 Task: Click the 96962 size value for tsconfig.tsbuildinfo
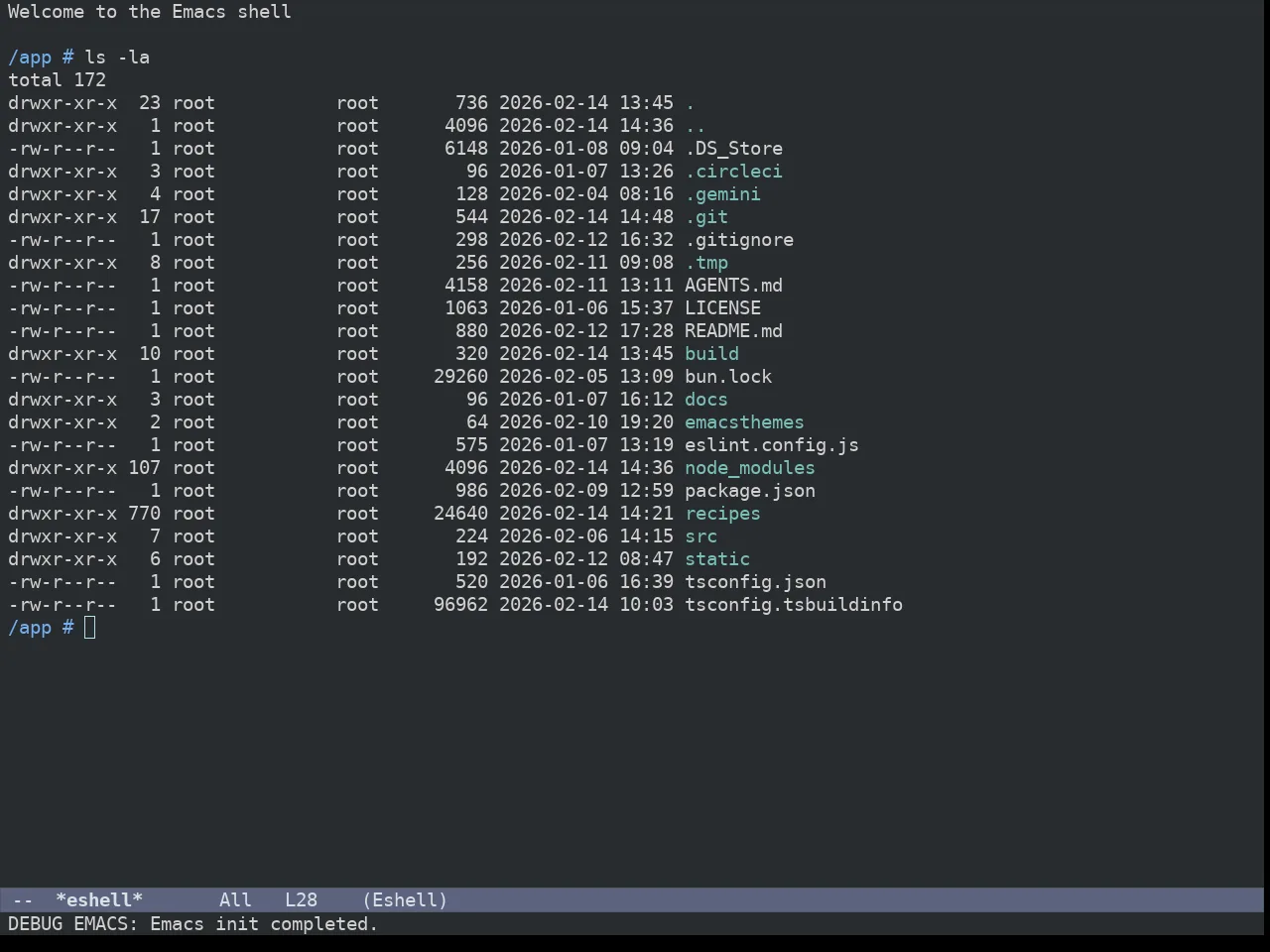[x=460, y=605]
